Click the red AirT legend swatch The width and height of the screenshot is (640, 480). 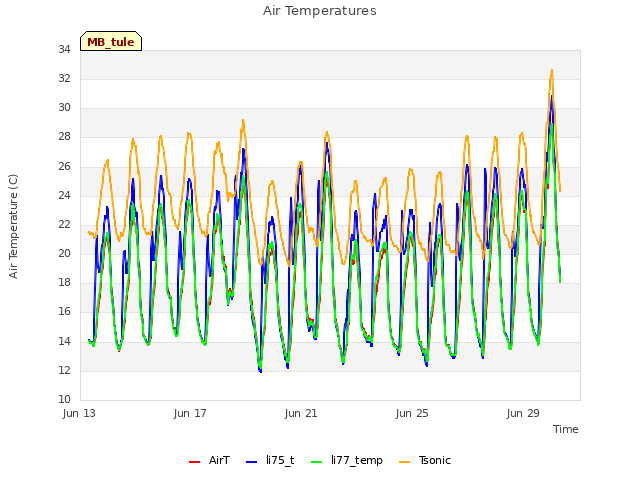pos(194,462)
